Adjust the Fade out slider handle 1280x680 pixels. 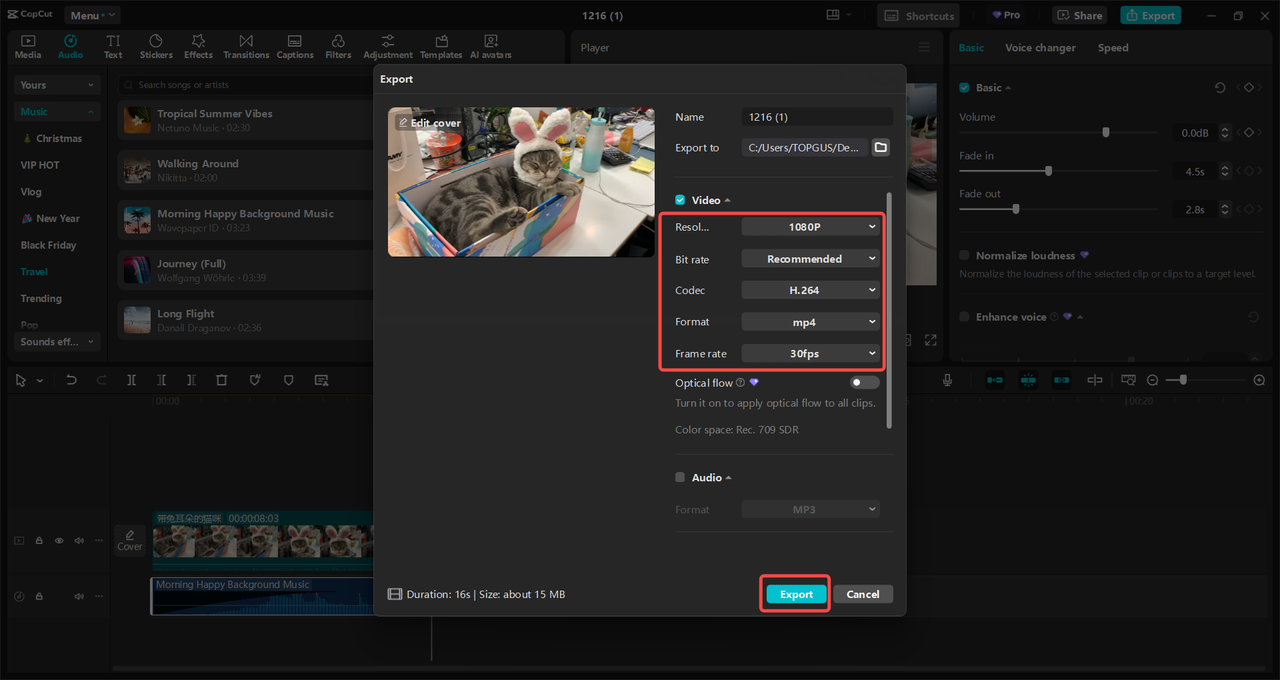pos(1016,209)
